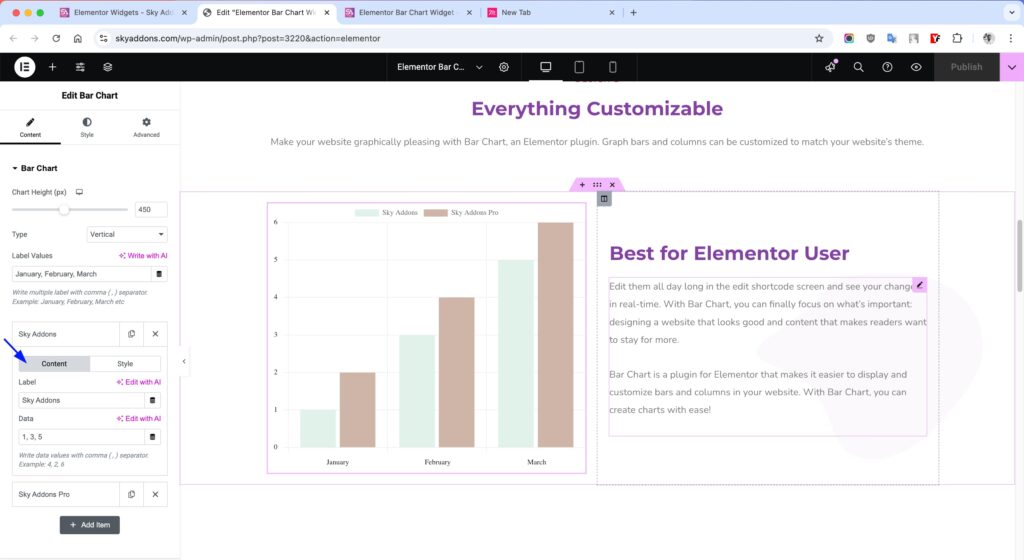The width and height of the screenshot is (1024, 560).
Task: Expand the Sky Addons Pro repeater item
Action: [65, 495]
